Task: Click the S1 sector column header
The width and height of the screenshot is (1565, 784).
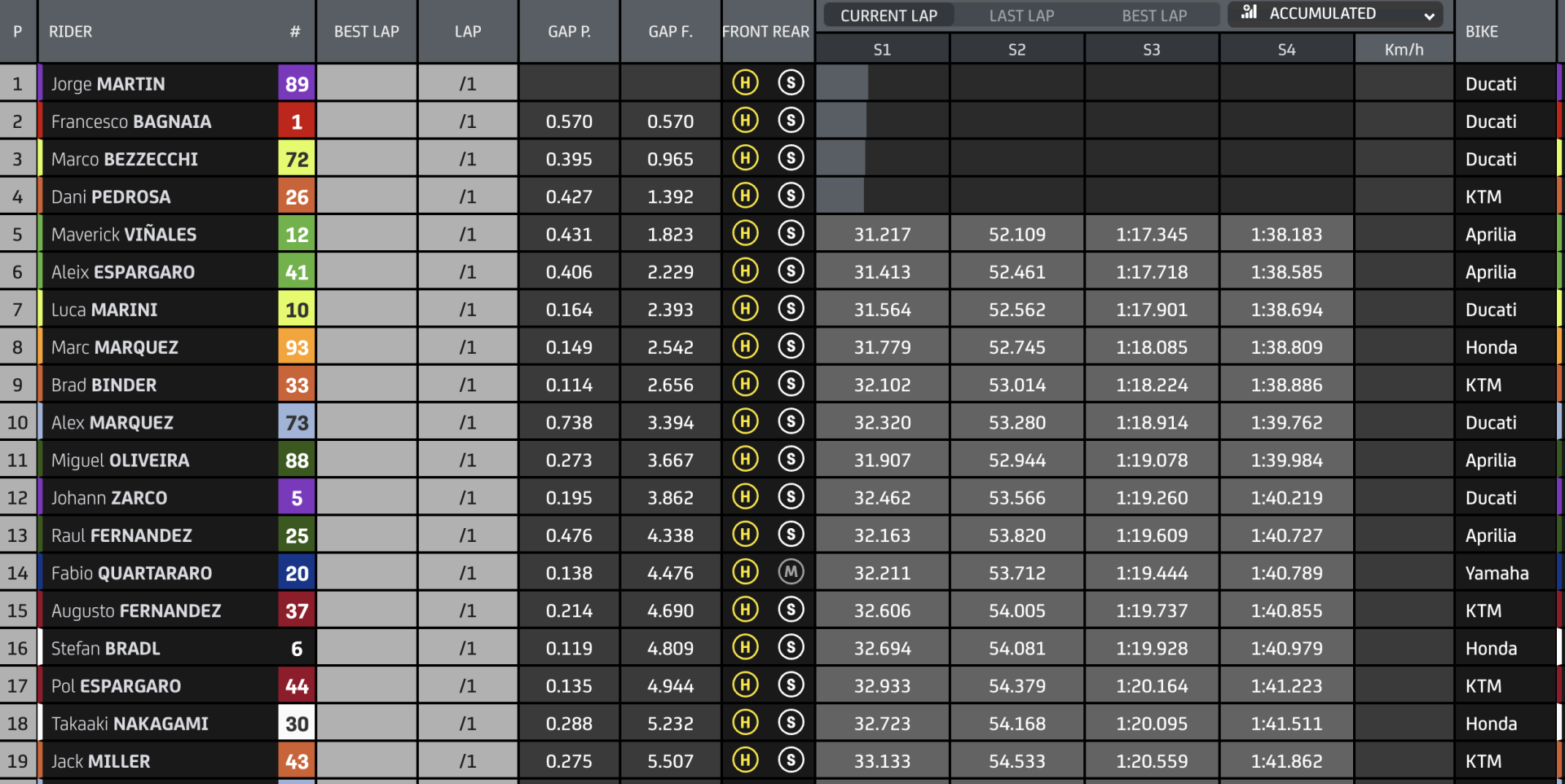Action: coord(882,50)
